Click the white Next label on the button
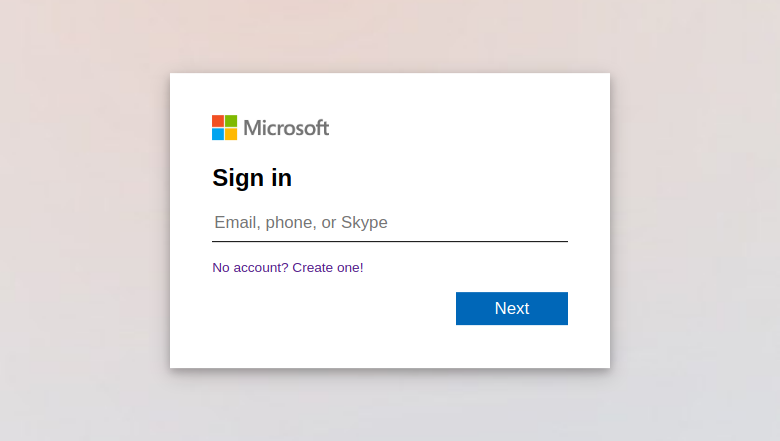The width and height of the screenshot is (780, 441). pos(512,308)
